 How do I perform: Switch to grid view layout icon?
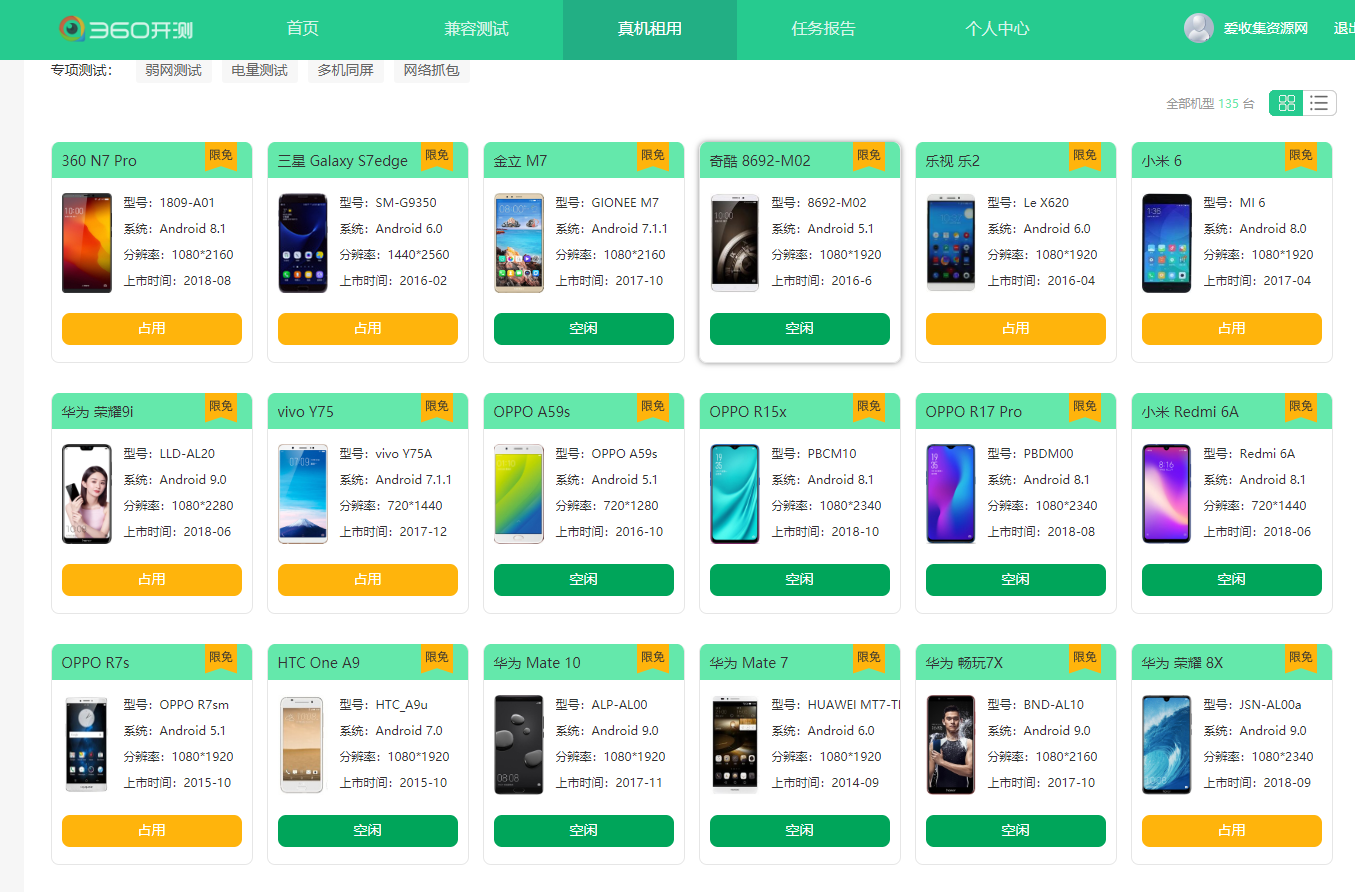pos(1287,103)
